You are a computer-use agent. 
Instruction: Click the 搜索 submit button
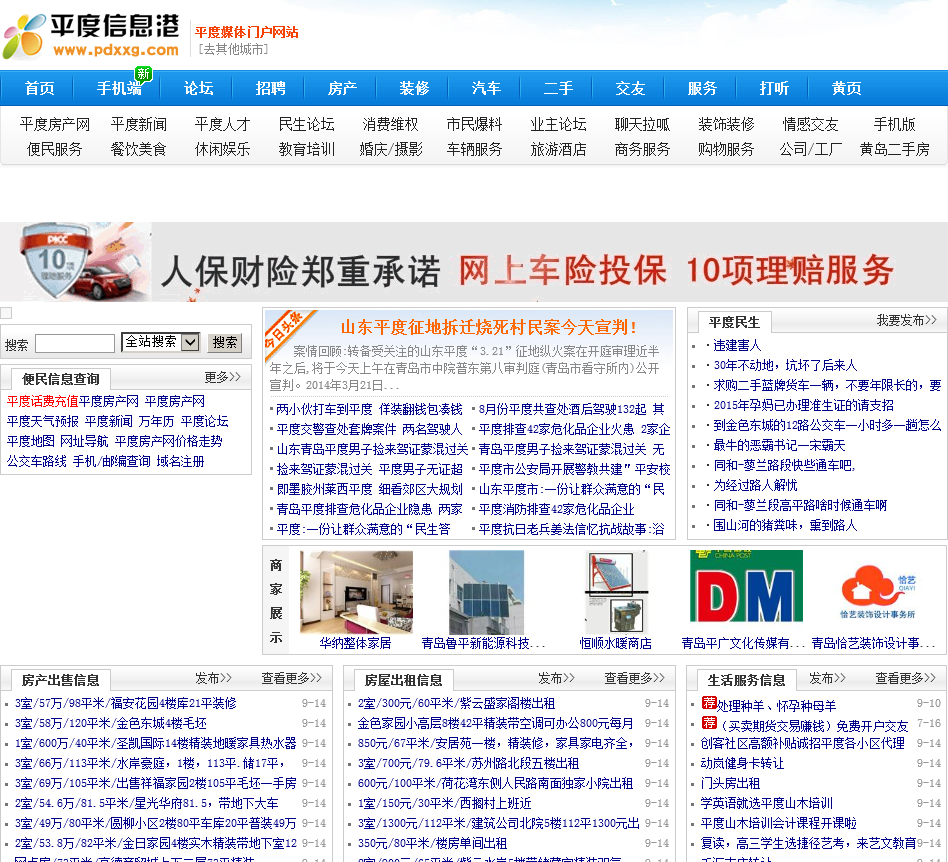(x=224, y=343)
